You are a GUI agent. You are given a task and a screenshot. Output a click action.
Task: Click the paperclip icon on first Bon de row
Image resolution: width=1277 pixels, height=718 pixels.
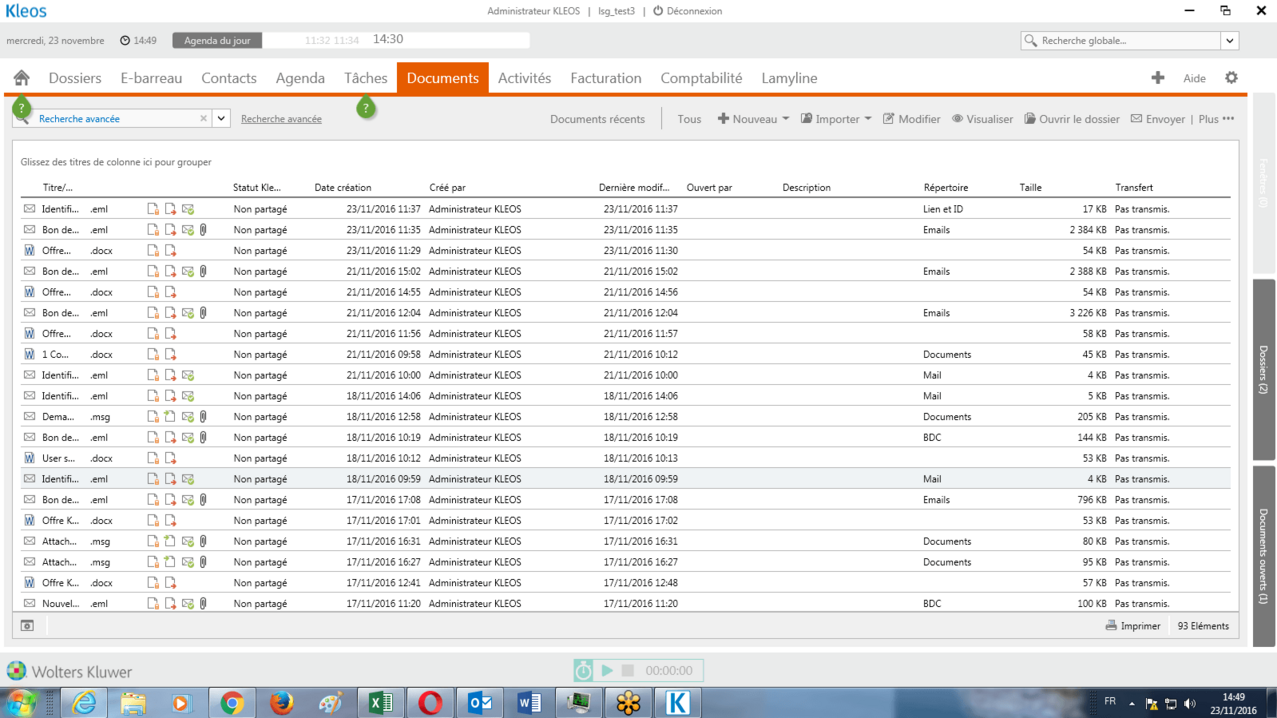pyautogui.click(x=203, y=230)
